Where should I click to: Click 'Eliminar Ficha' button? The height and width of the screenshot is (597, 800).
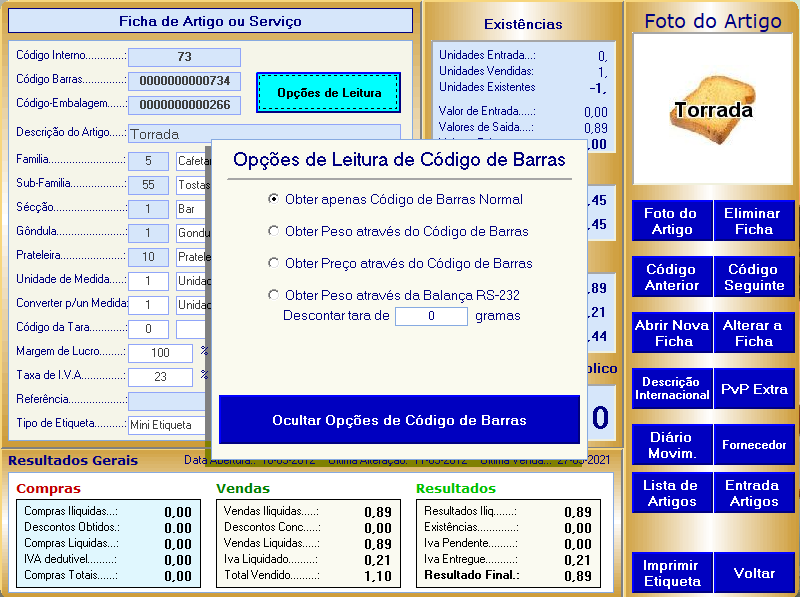click(x=754, y=221)
